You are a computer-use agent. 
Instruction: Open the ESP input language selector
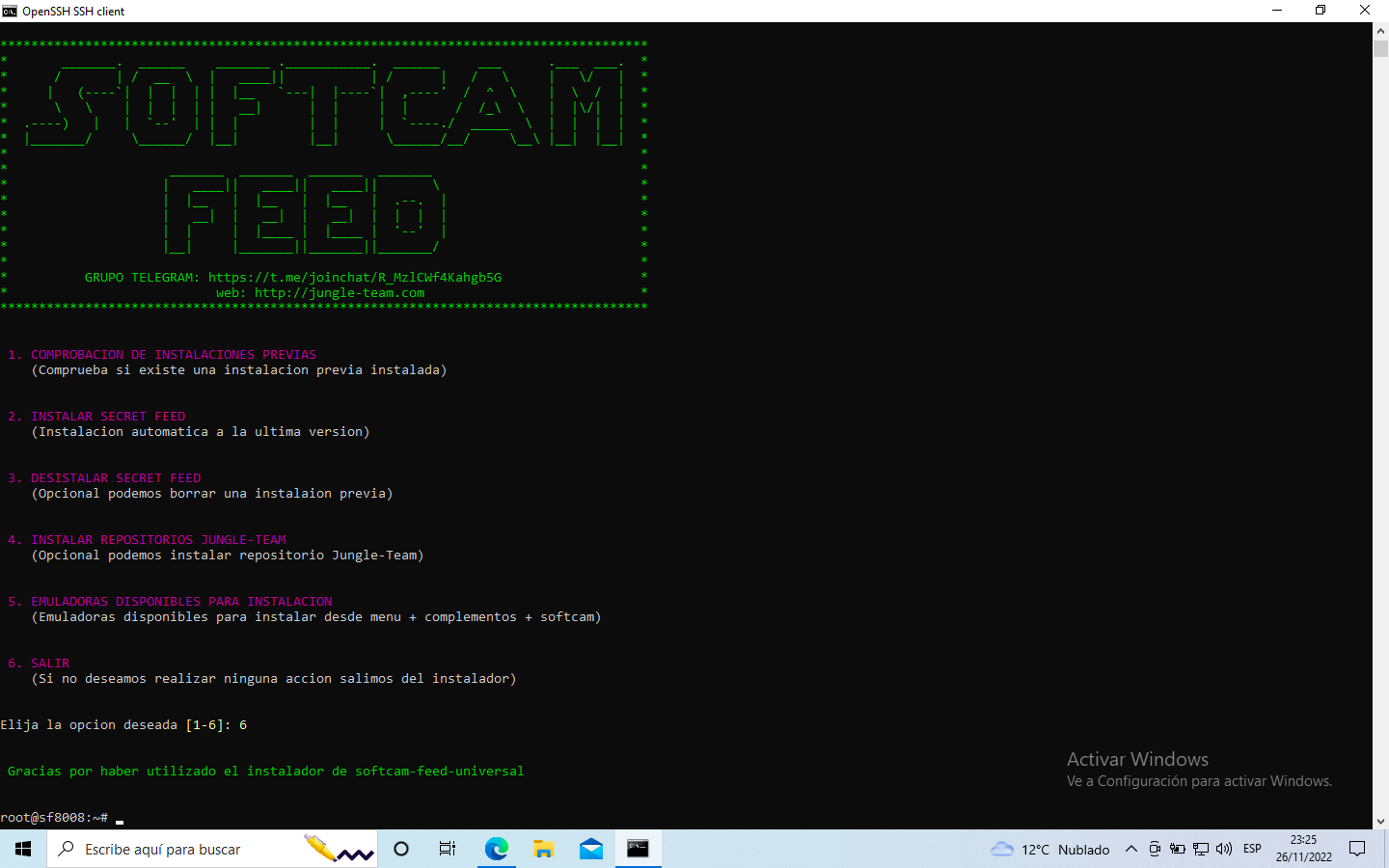click(x=1252, y=849)
